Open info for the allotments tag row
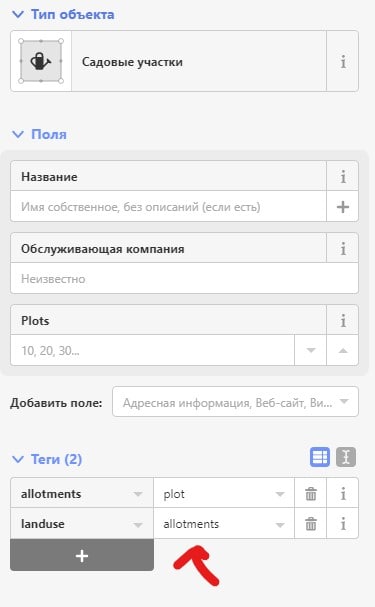Viewport: 375px width, 607px height. click(343, 494)
